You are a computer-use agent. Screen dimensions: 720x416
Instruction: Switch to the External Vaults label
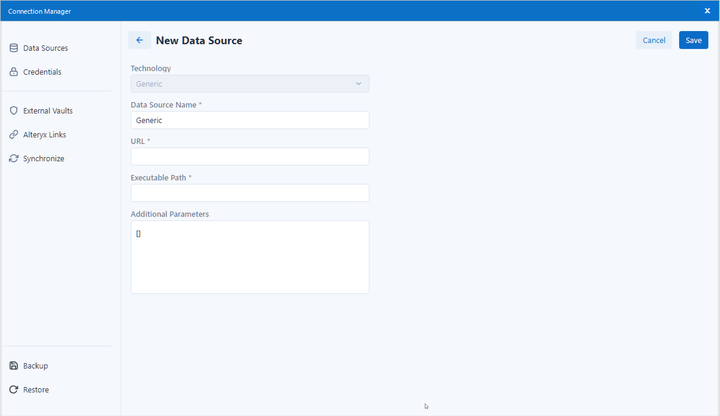[48, 111]
